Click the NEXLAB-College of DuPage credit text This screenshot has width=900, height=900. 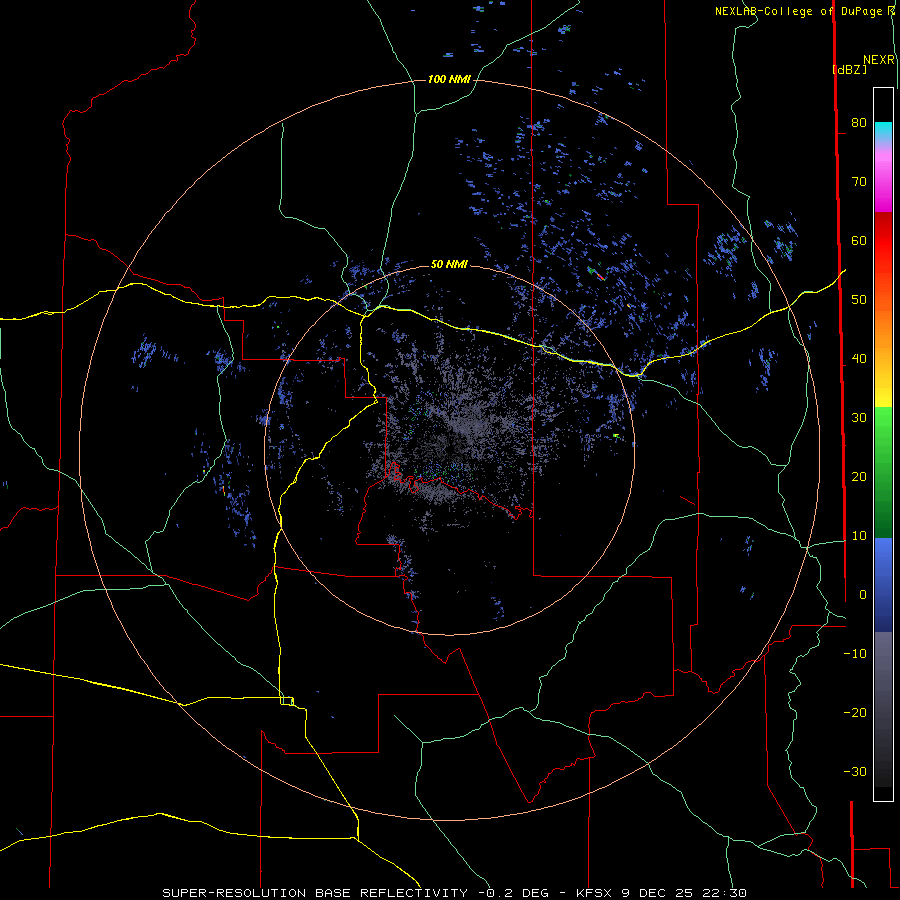pos(804,11)
